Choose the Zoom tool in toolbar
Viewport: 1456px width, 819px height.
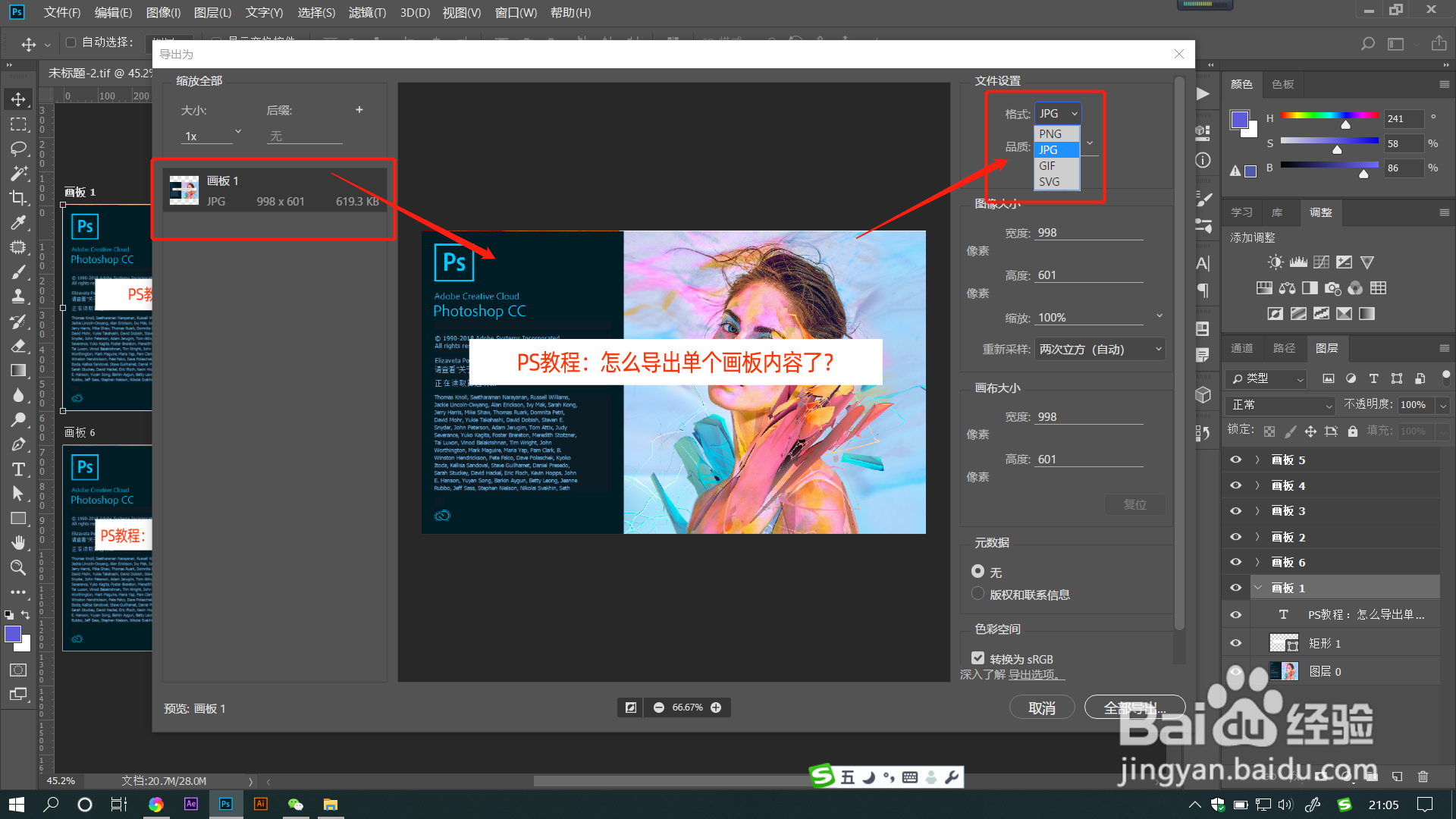click(18, 567)
